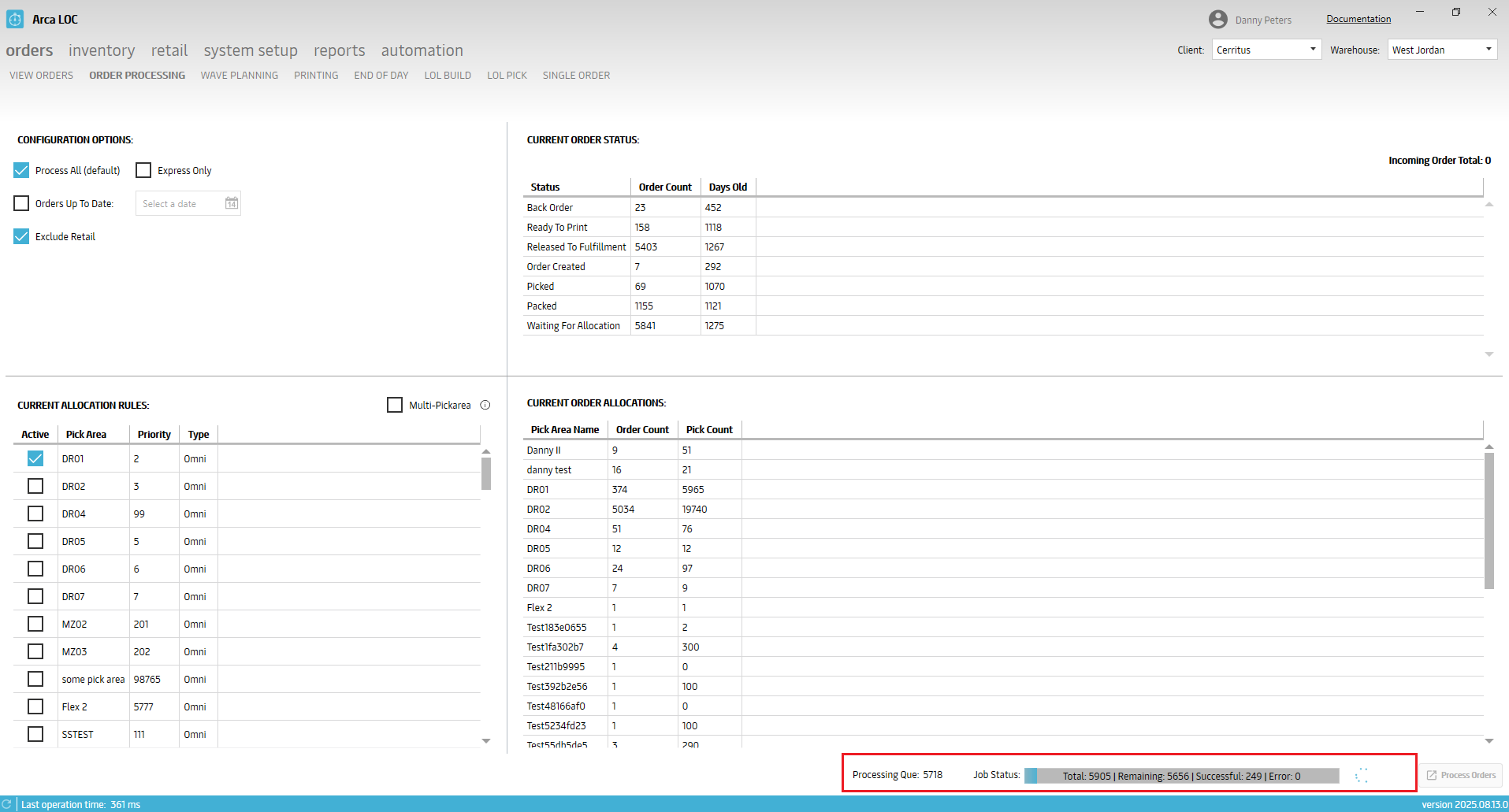
Task: Open the WAVE PLANNING tab
Action: click(x=239, y=76)
